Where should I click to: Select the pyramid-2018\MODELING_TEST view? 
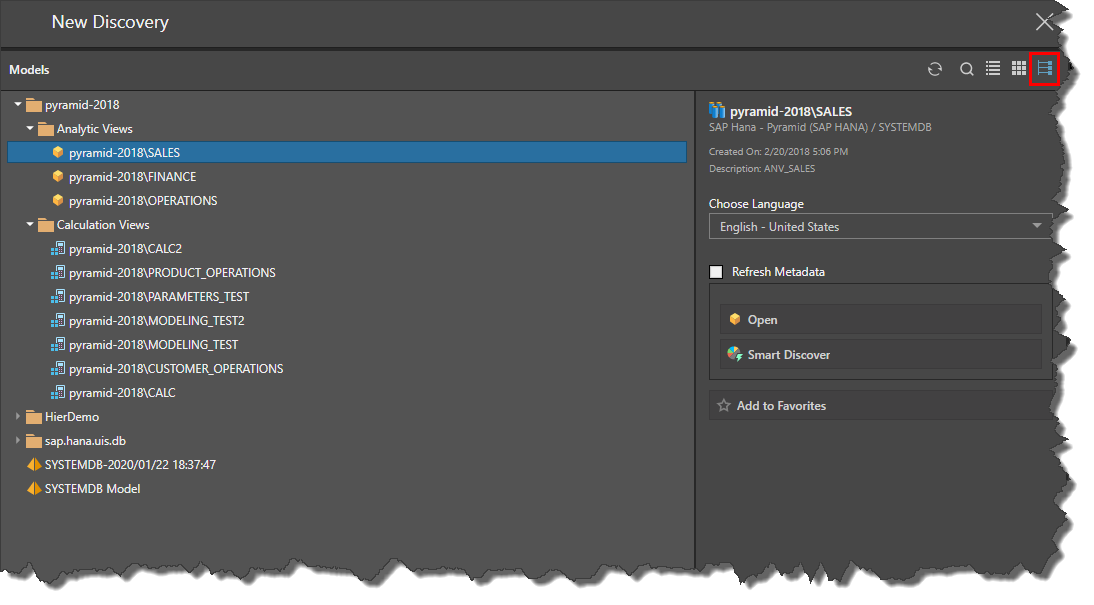pyautogui.click(x=153, y=345)
